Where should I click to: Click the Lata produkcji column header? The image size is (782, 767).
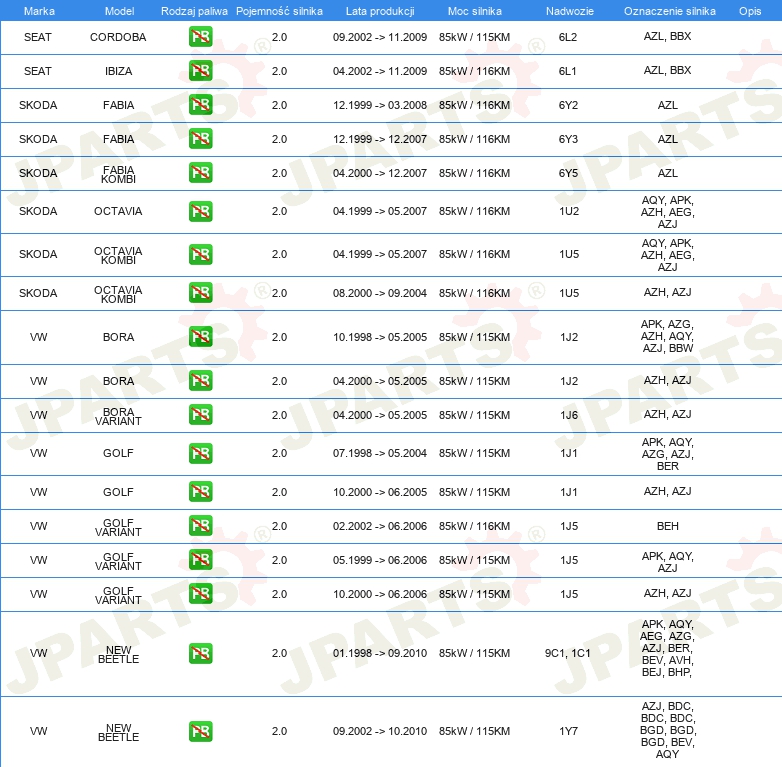click(380, 11)
